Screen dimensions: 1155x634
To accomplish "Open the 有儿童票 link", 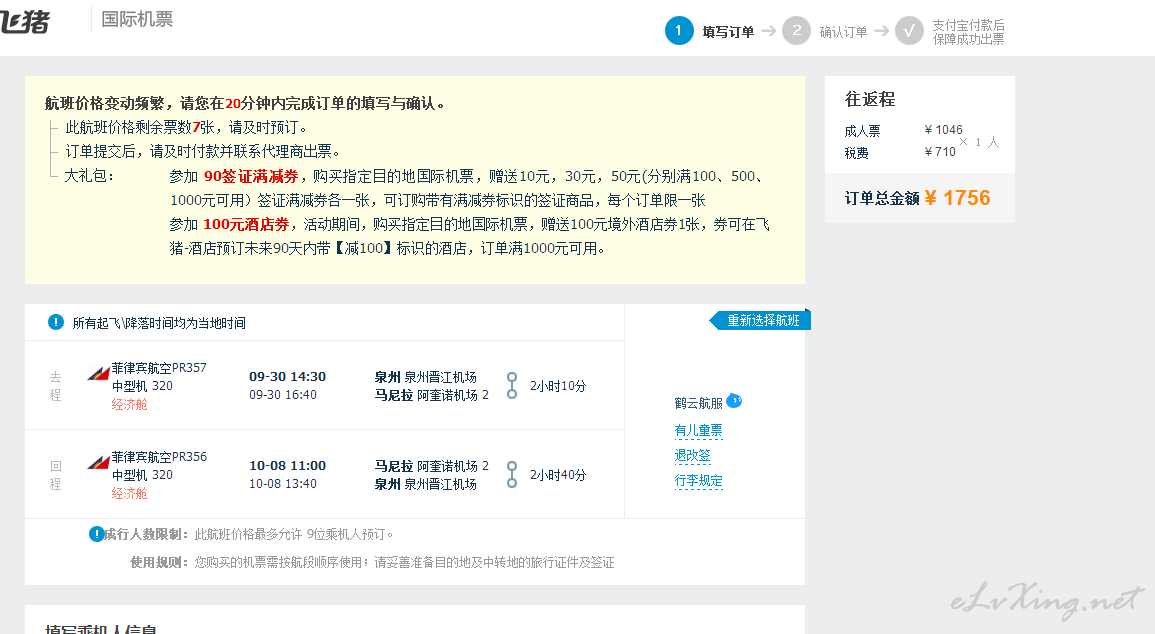I will pos(698,430).
